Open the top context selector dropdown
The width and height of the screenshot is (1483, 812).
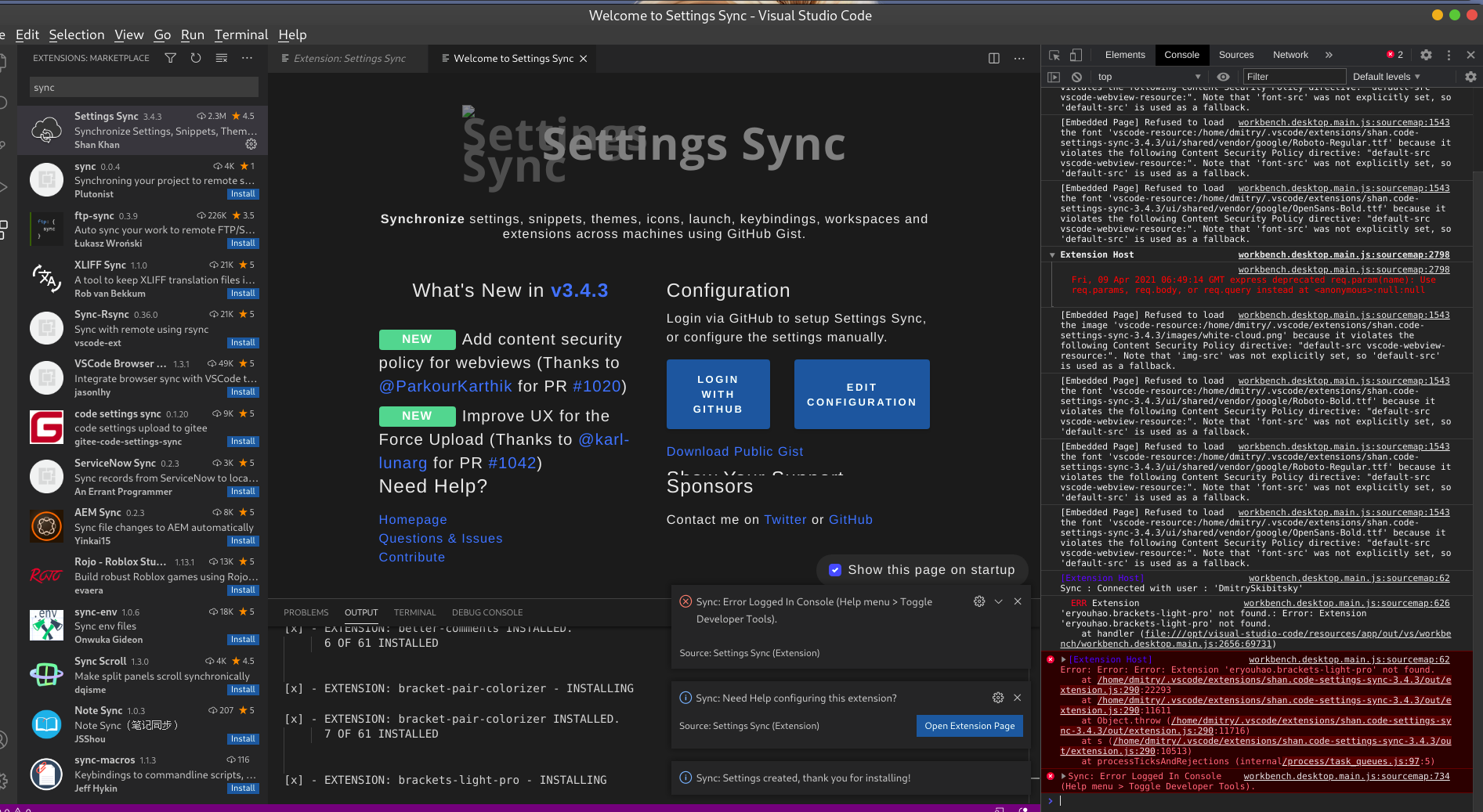1148,77
